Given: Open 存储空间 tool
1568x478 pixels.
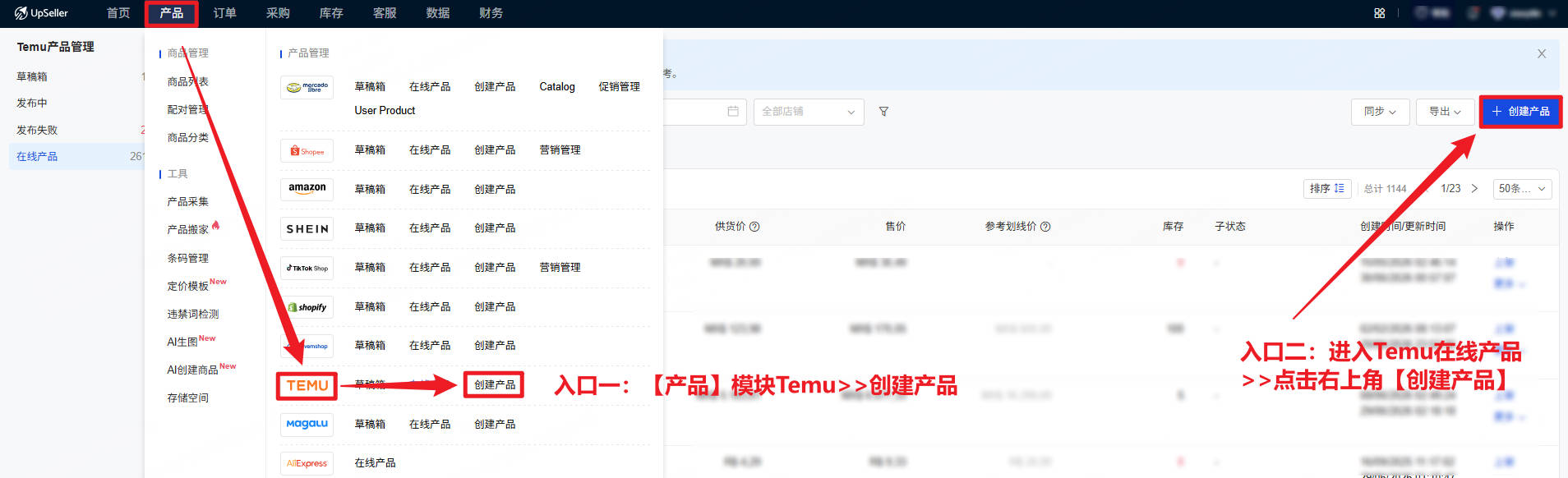Looking at the screenshot, I should (x=188, y=398).
